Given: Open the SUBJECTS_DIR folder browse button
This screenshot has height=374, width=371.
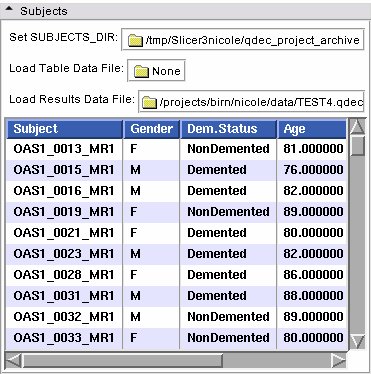Looking at the screenshot, I should 242,39.
